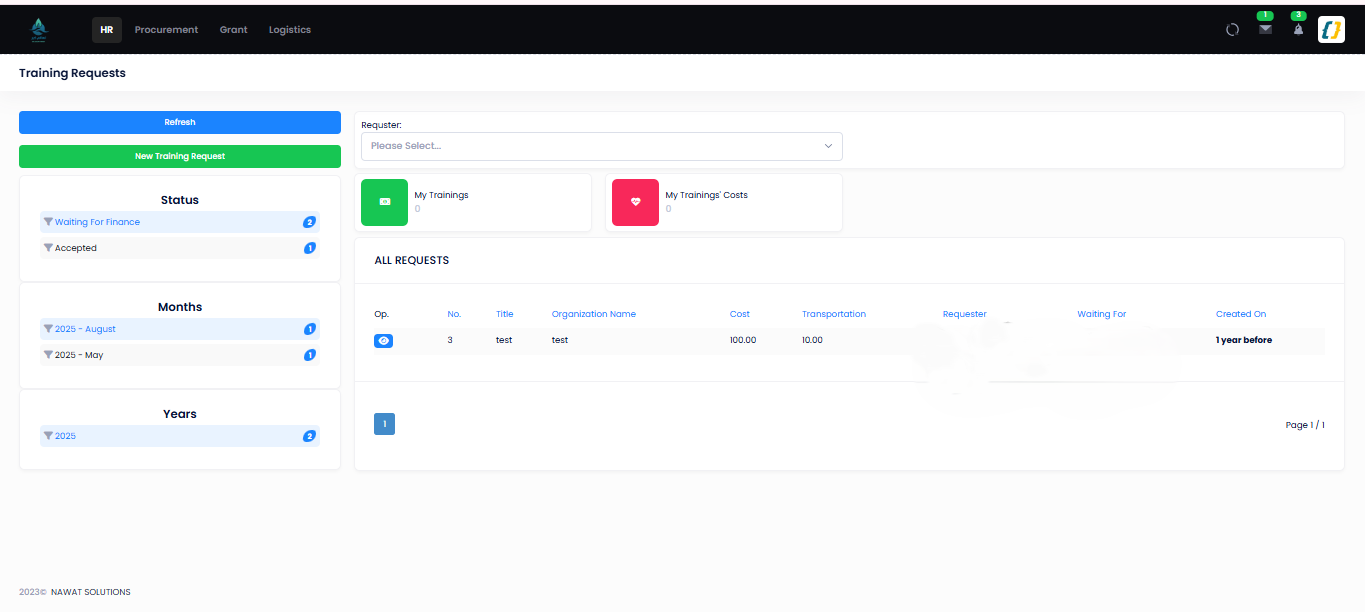The image size is (1365, 612).
Task: Open the HR menu
Action: click(x=107, y=30)
